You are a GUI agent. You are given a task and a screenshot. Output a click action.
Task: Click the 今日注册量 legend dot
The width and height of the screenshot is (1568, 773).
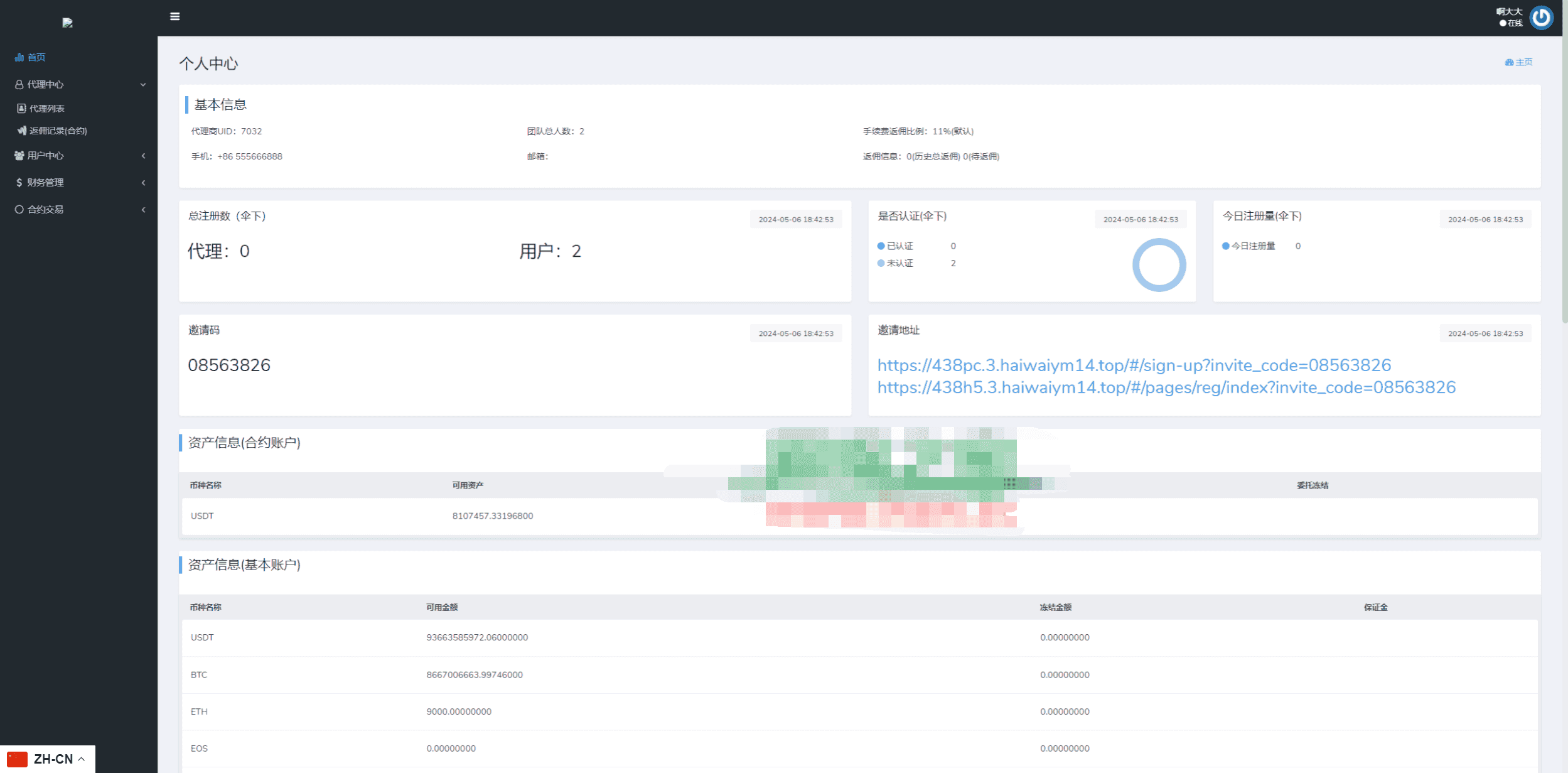point(1225,246)
